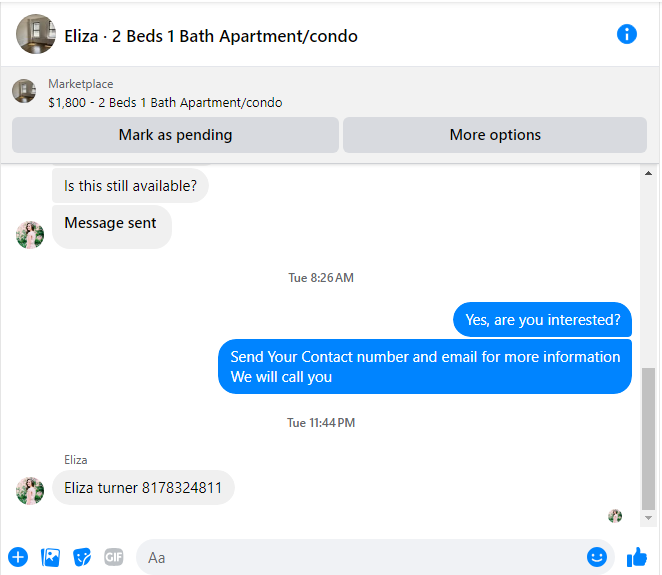Image resolution: width=662 pixels, height=575 pixels.
Task: Open conversation info with the blue i icon
Action: pyautogui.click(x=627, y=34)
